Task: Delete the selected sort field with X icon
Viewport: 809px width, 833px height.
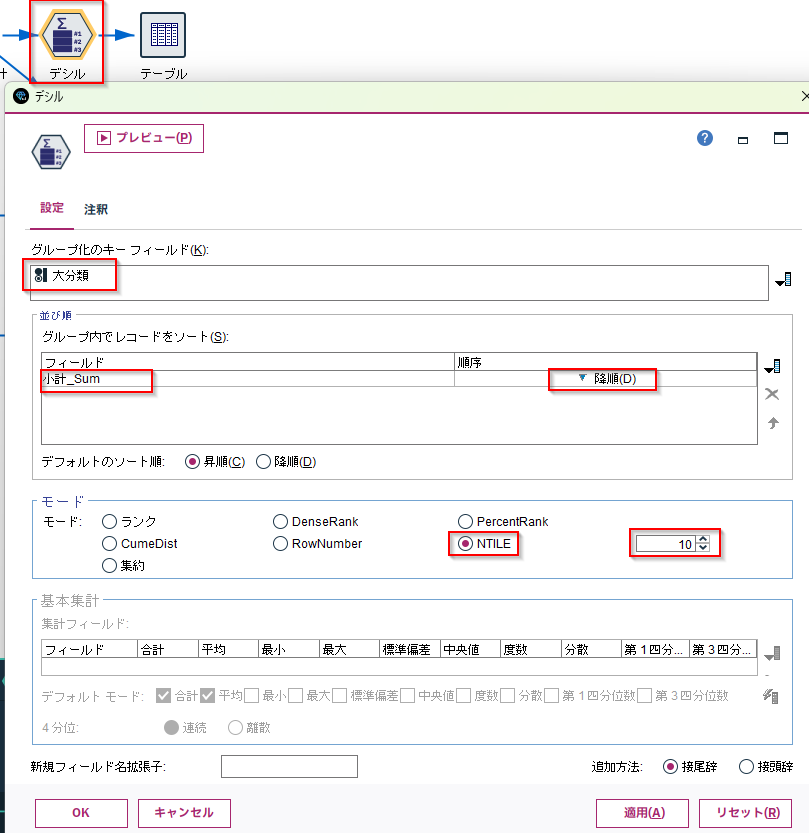Action: coord(772,394)
